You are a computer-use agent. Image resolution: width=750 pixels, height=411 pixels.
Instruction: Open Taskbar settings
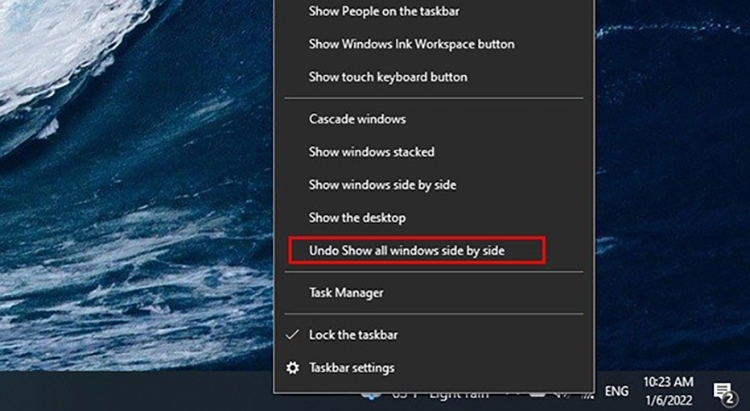tap(352, 368)
